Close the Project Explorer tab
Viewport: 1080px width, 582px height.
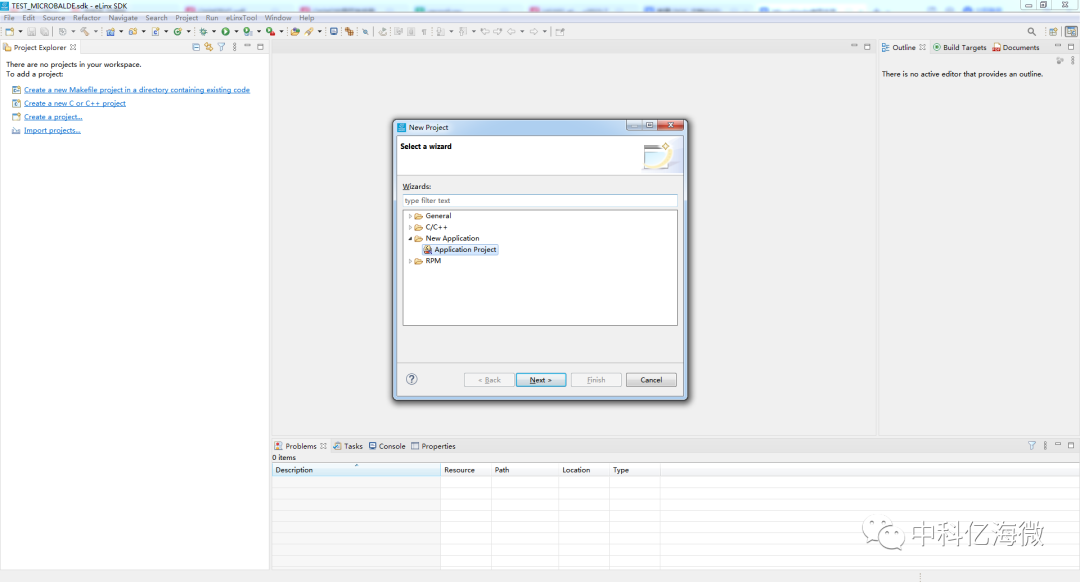73,48
